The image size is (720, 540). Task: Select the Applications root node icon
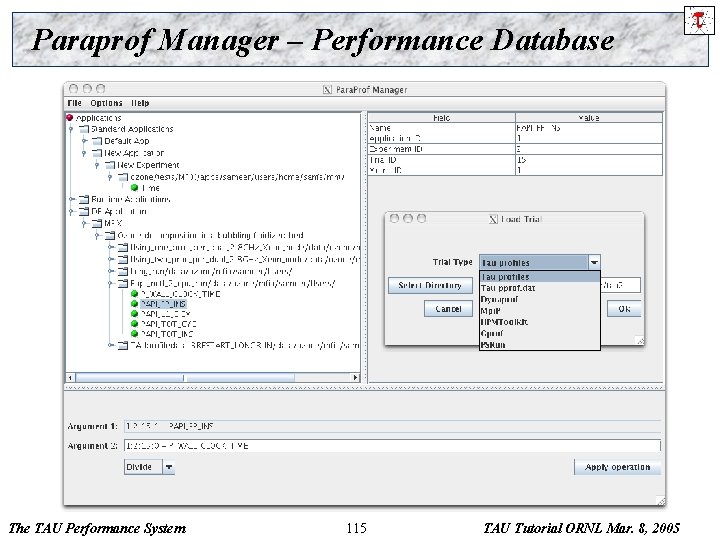70,118
